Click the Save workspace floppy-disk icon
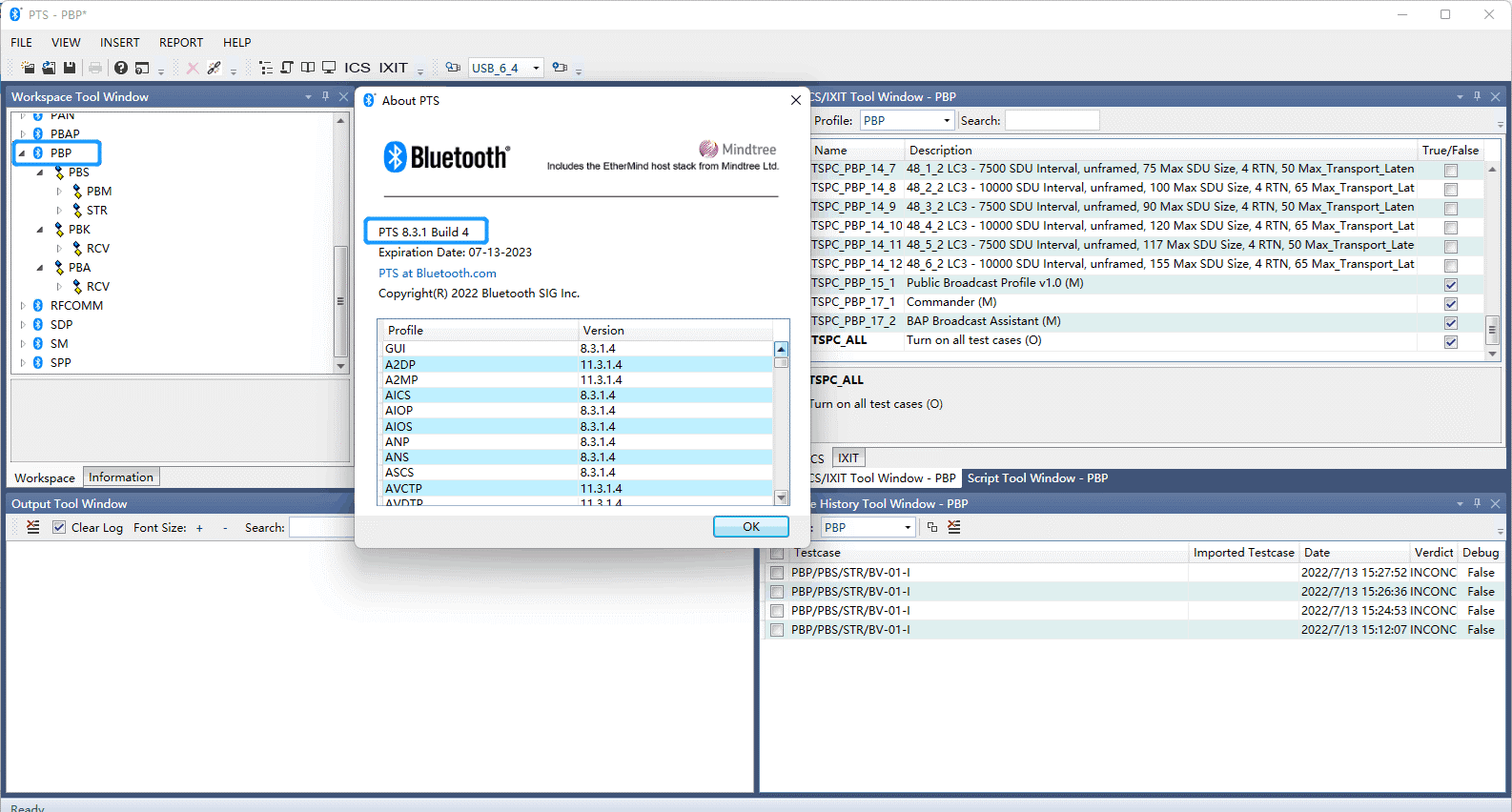 70,68
